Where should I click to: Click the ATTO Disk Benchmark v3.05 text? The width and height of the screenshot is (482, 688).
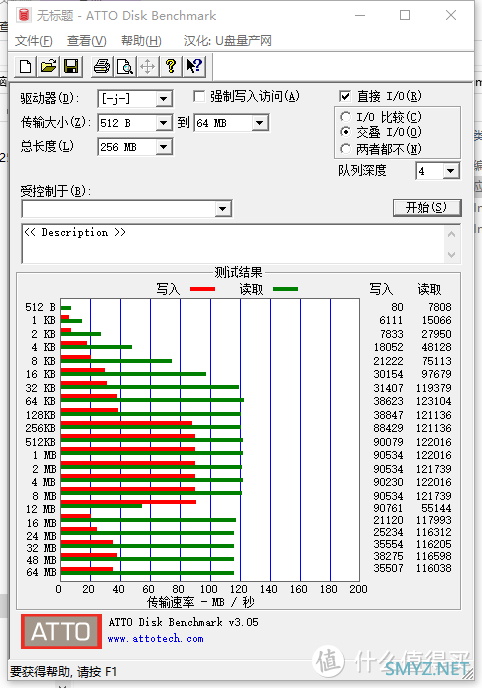pyautogui.click(x=183, y=622)
